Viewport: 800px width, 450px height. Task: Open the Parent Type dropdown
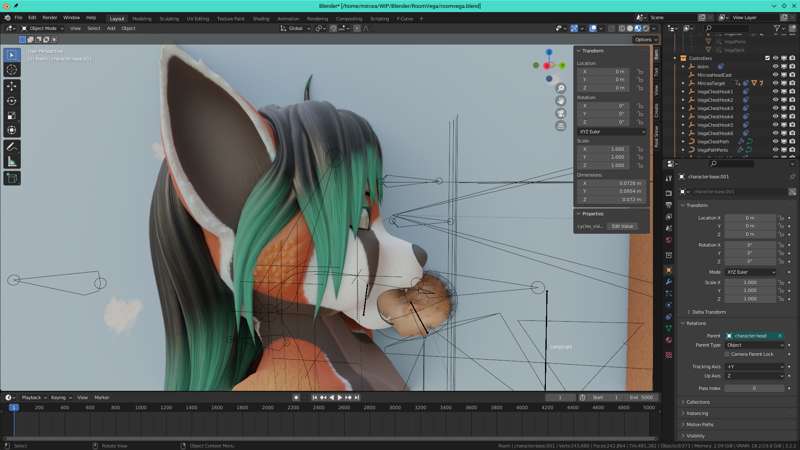click(x=755, y=345)
